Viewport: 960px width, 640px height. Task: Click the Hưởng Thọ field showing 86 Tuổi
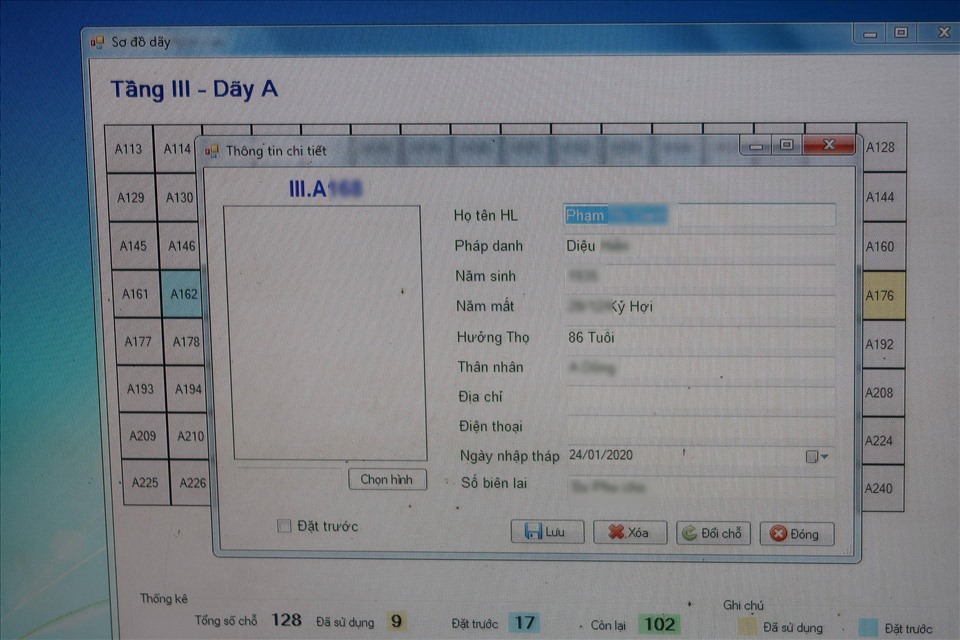click(700, 337)
